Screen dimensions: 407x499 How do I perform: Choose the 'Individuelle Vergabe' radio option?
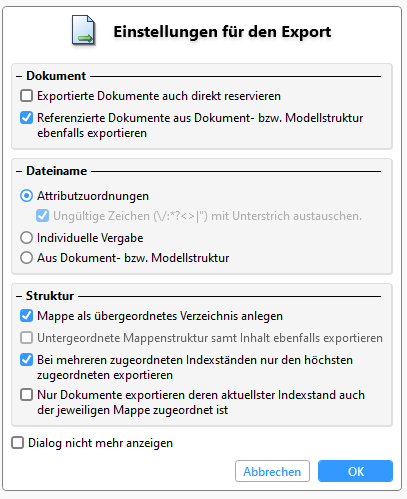pyautogui.click(x=27, y=238)
